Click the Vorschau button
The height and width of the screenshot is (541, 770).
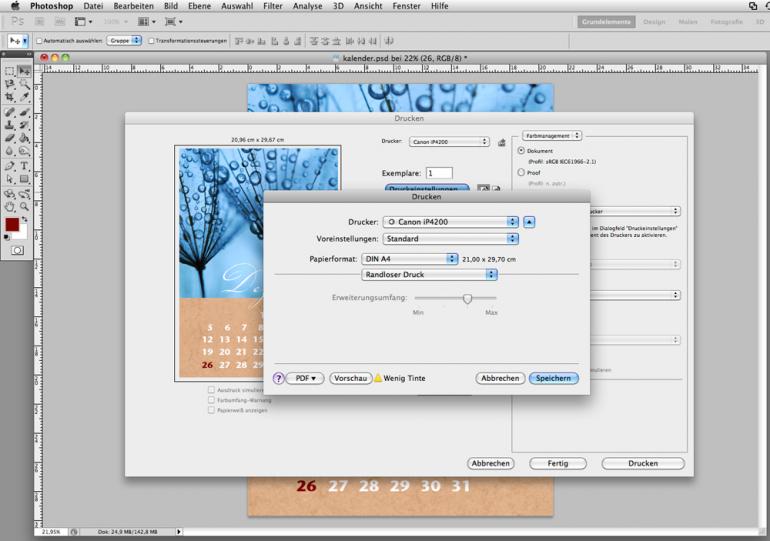(x=351, y=378)
